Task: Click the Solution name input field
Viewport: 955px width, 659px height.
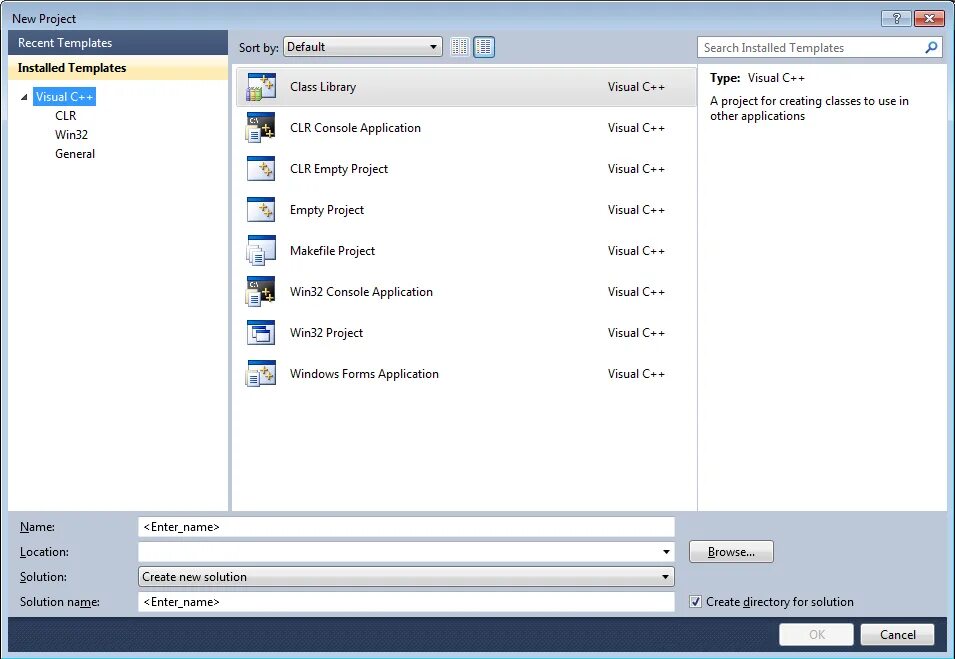Action: click(x=406, y=602)
